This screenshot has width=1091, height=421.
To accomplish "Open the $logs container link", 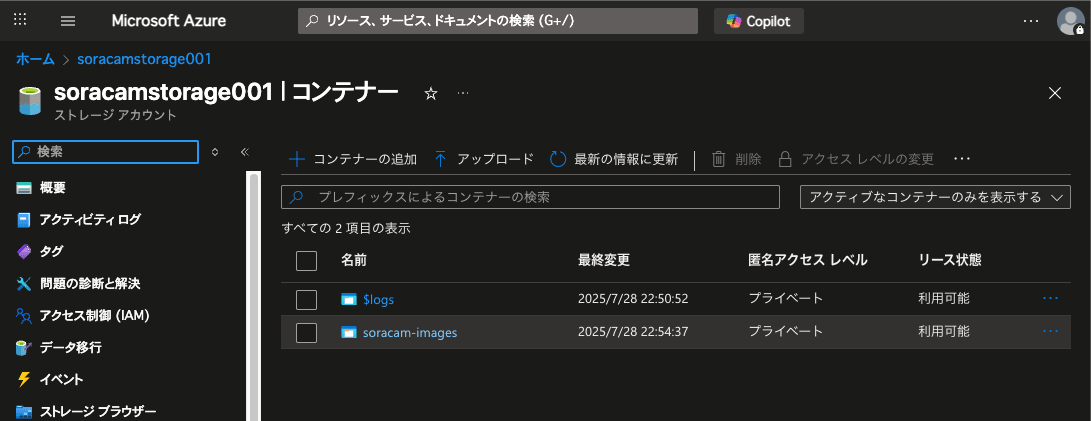I will coord(379,299).
